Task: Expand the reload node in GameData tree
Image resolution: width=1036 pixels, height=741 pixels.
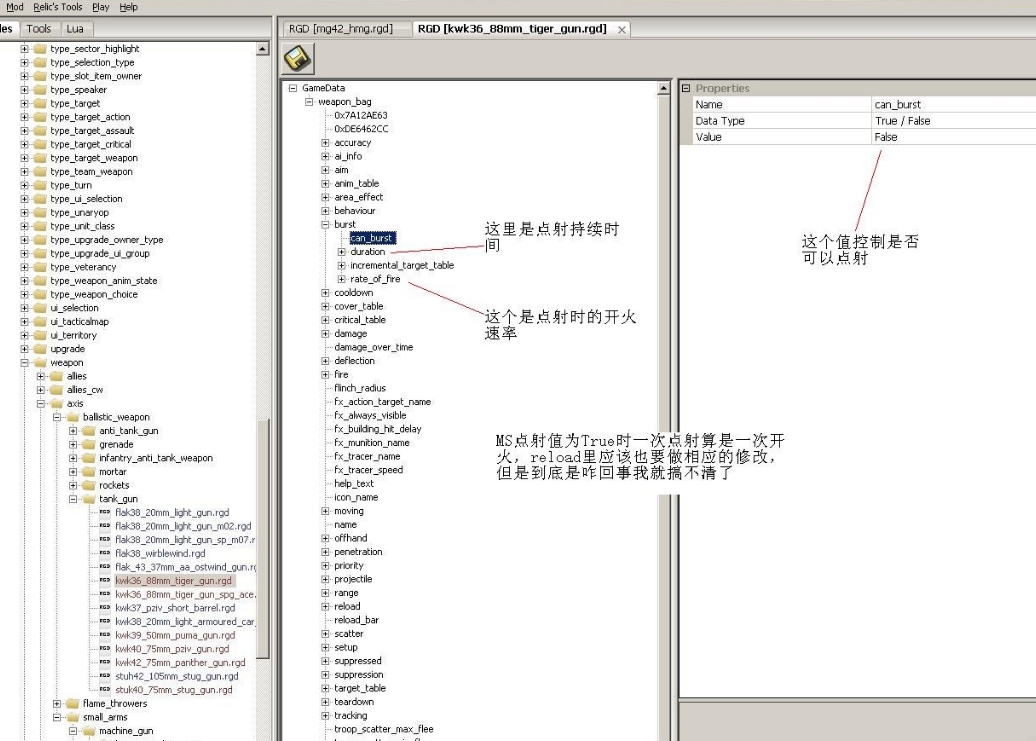Action: tap(325, 606)
